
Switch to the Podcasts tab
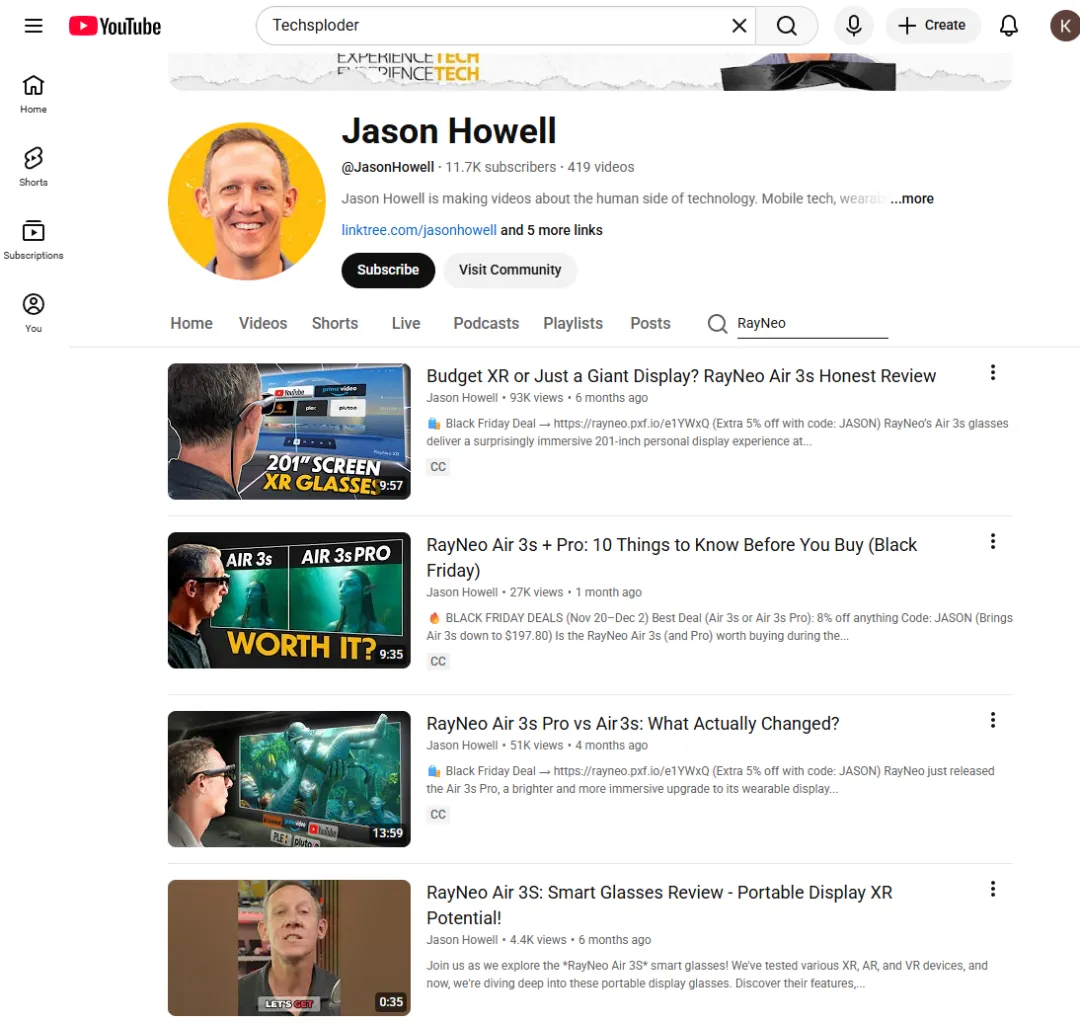(486, 323)
